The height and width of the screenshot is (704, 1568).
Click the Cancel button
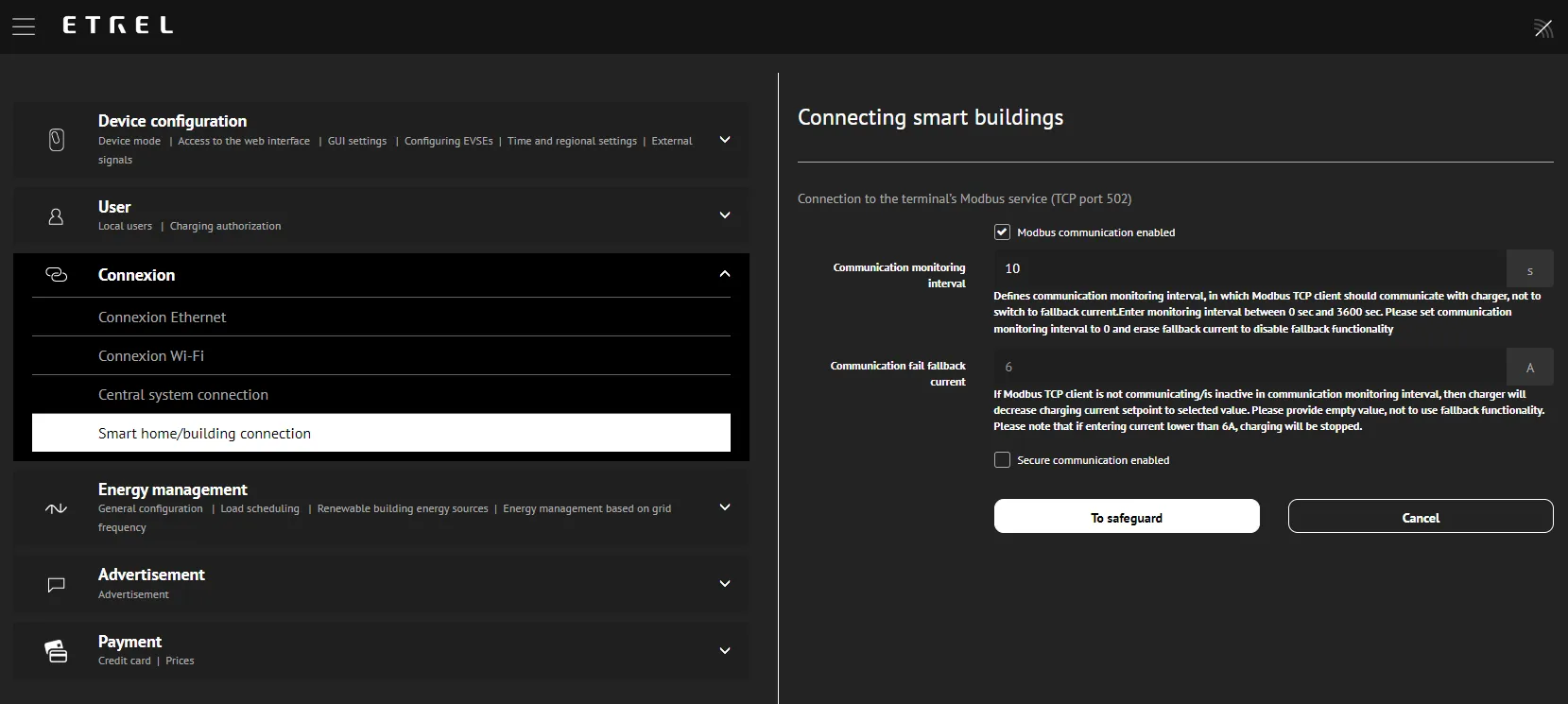tap(1420, 517)
